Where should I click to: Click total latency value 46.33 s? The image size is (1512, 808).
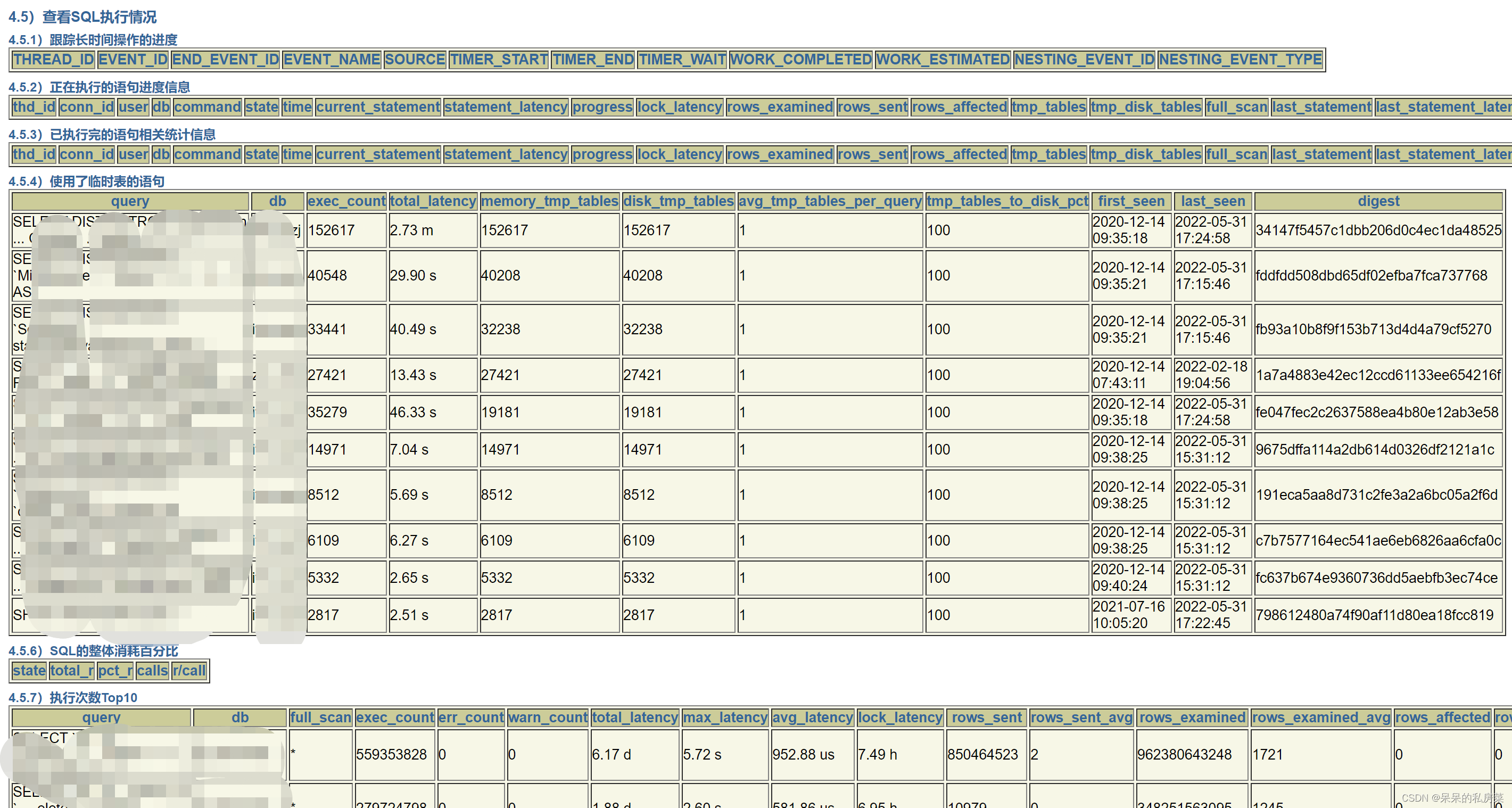tap(413, 412)
